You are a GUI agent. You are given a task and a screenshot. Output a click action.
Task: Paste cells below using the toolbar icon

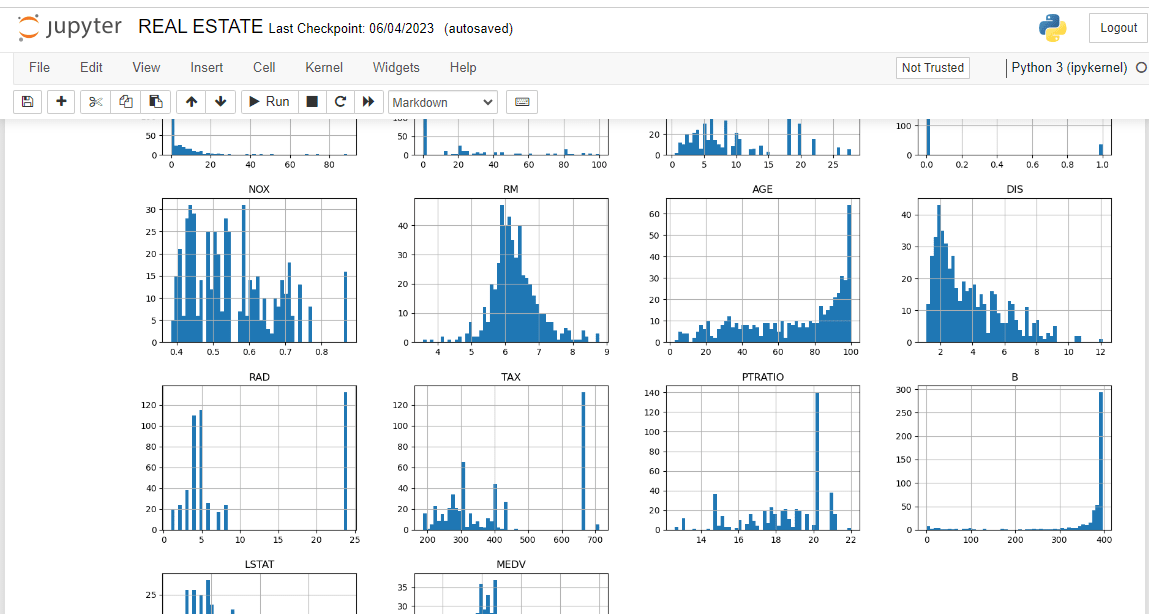point(156,102)
